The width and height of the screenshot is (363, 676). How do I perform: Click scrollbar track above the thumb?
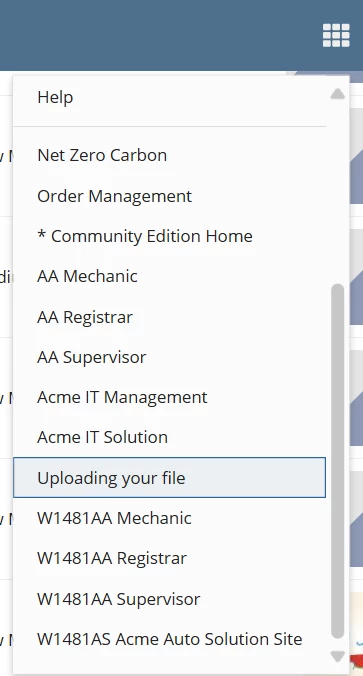(x=338, y=192)
